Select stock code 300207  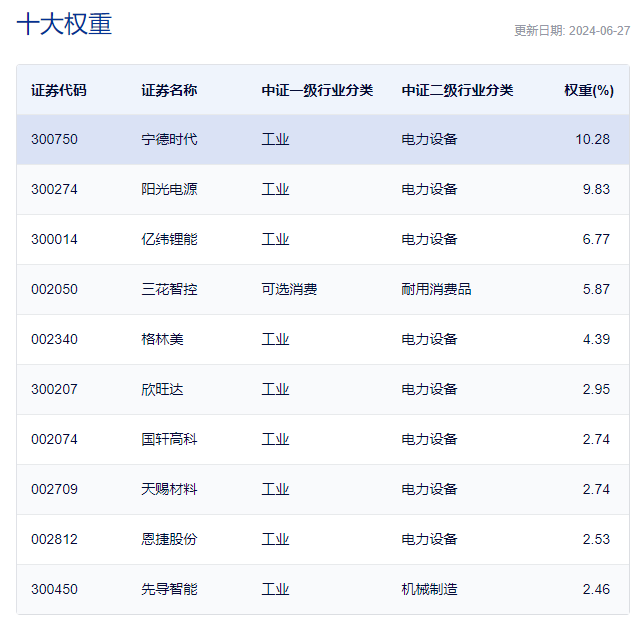tap(54, 389)
